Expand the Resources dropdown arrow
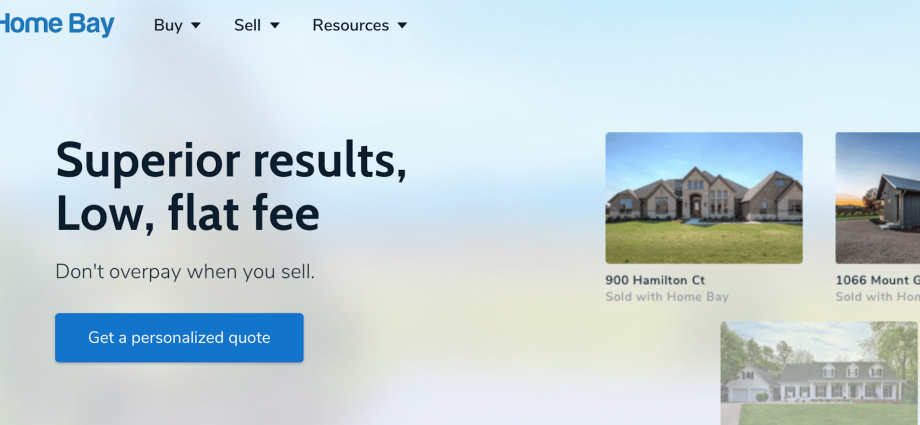Screen dimensions: 920x425 click(402, 25)
